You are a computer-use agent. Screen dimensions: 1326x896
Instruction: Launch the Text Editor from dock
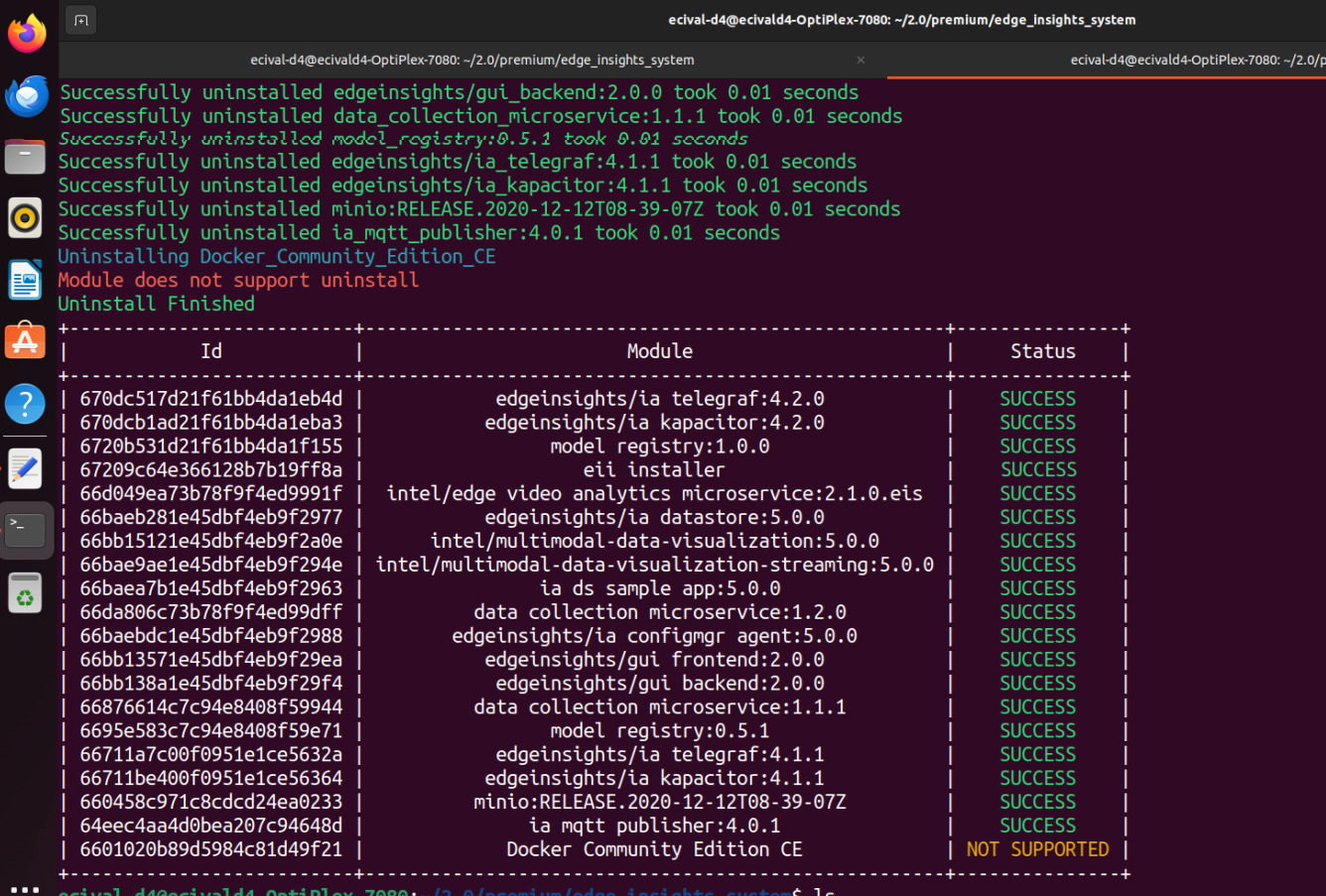26,468
